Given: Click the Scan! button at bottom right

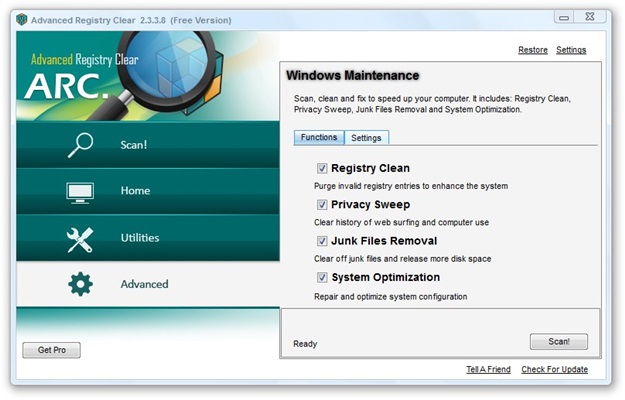Looking at the screenshot, I should (558, 342).
